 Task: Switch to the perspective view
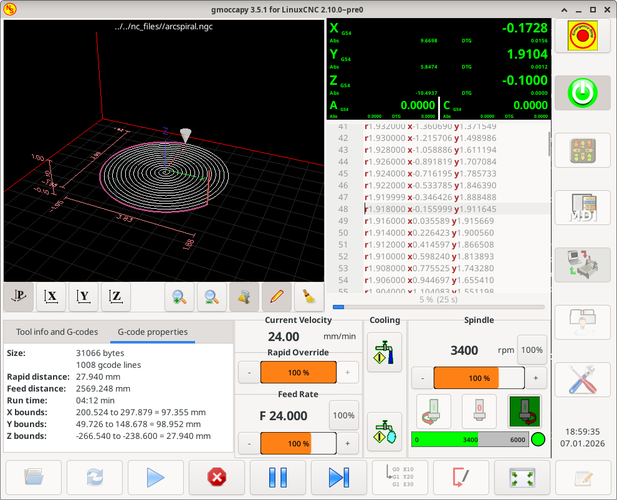pyautogui.click(x=19, y=296)
